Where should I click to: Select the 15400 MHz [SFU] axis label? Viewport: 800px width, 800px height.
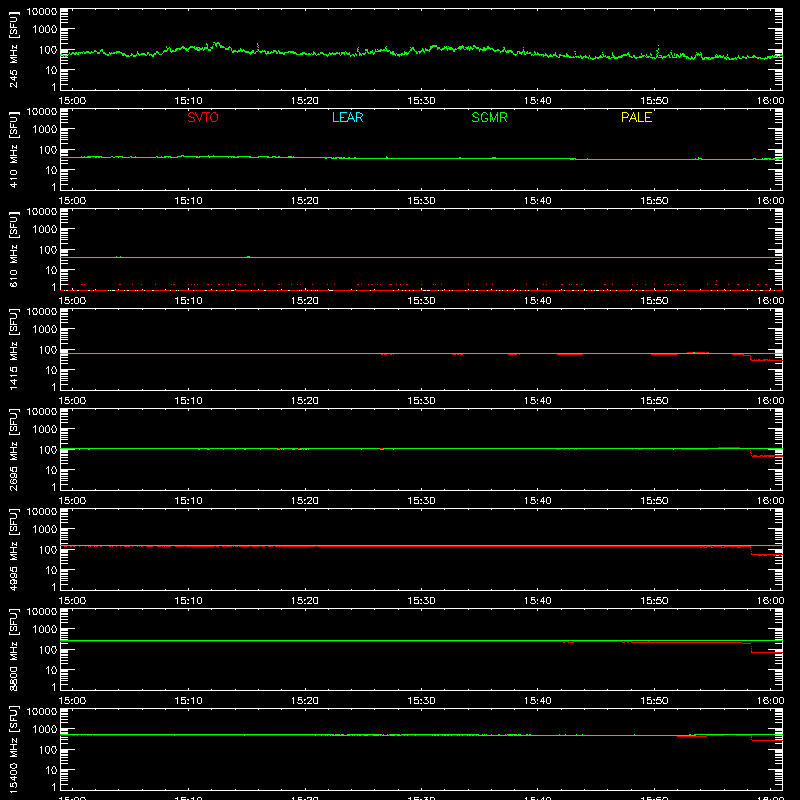(x=13, y=749)
